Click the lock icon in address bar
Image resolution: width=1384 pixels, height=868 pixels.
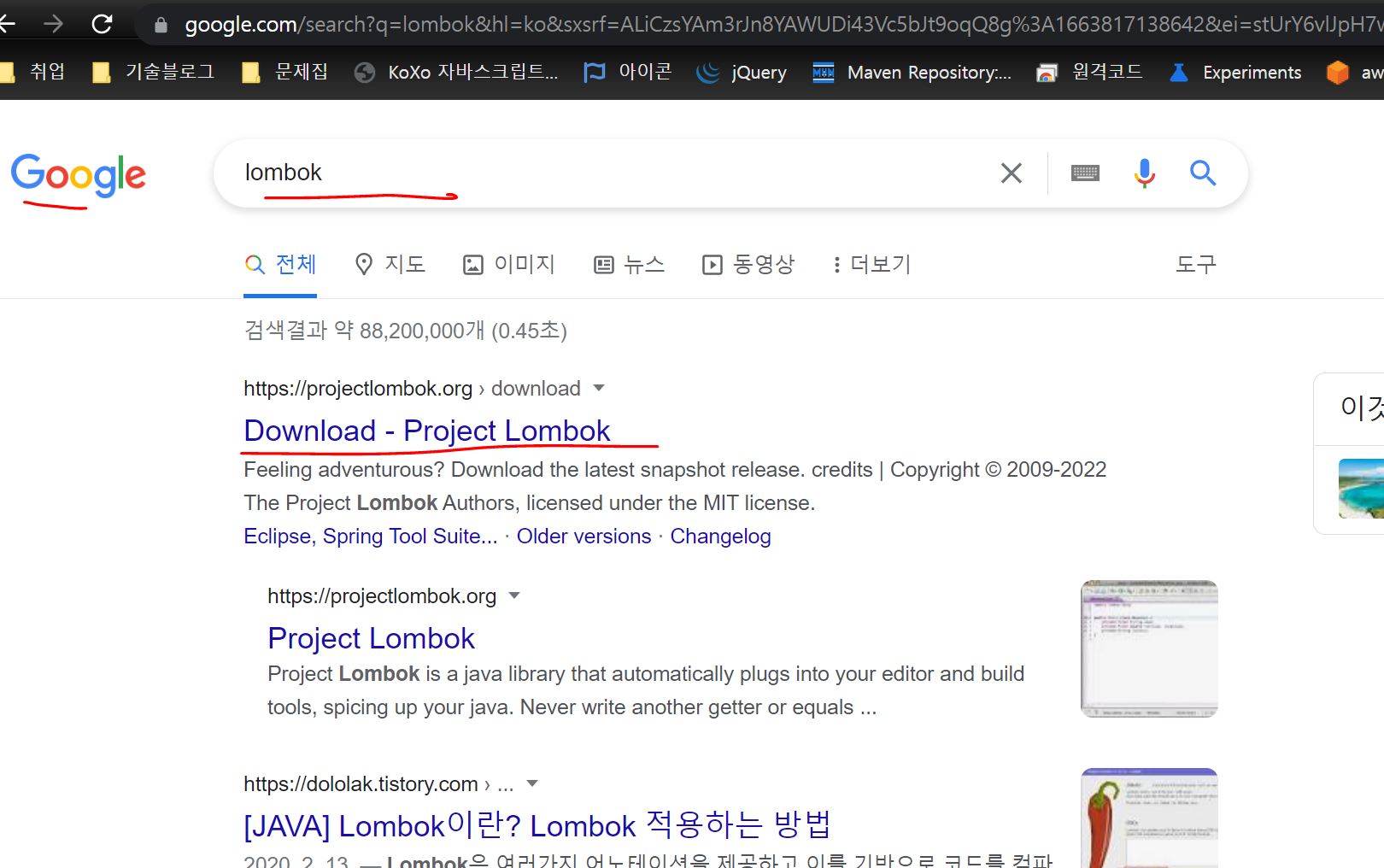tap(161, 25)
